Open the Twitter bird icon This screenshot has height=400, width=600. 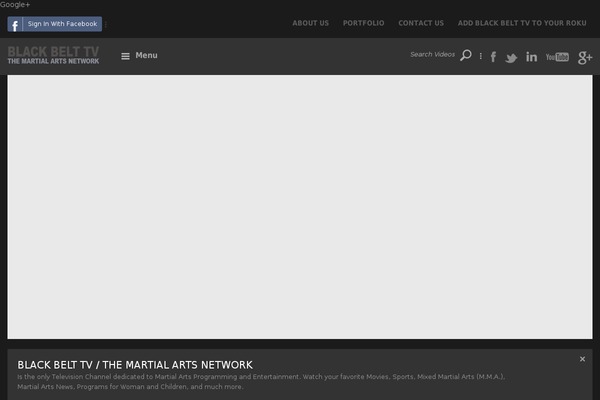511,58
